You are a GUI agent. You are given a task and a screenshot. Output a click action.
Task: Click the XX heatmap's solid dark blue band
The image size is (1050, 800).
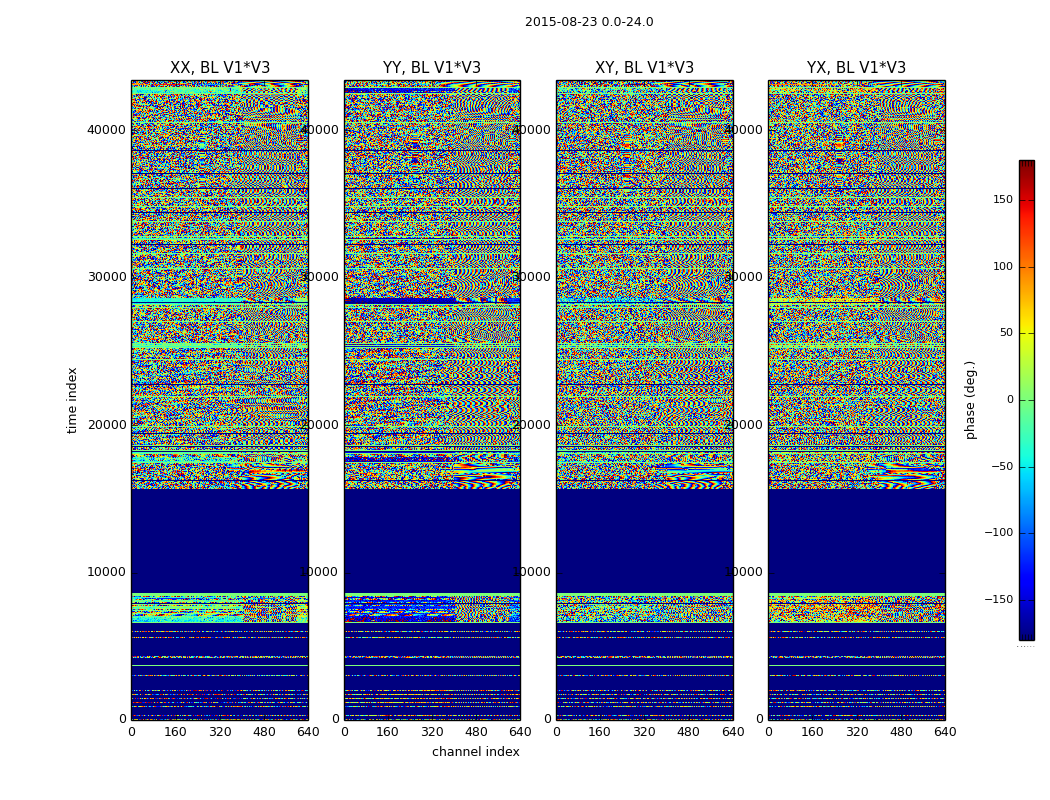pyautogui.click(x=220, y=540)
